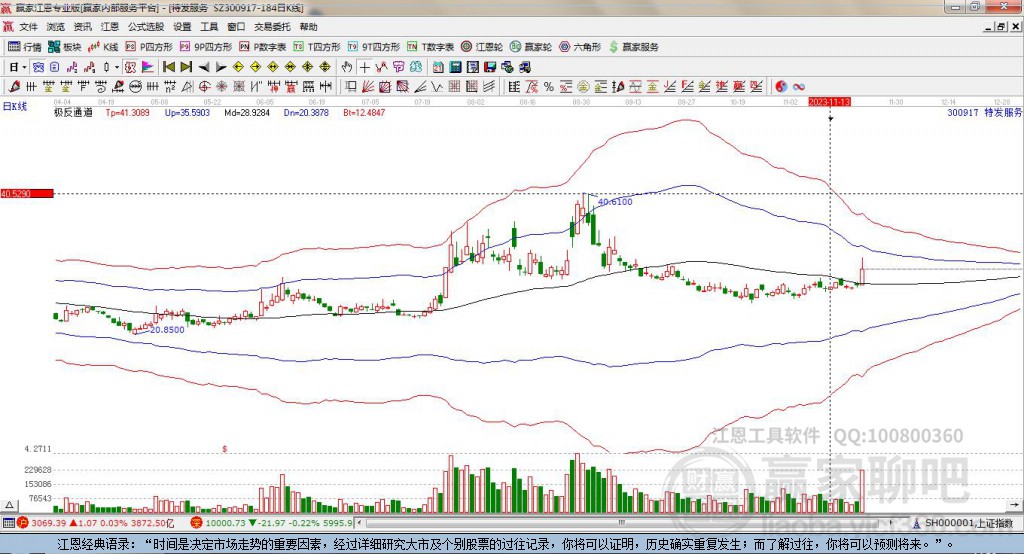Click the blue infinity loop icon

point(799,86)
